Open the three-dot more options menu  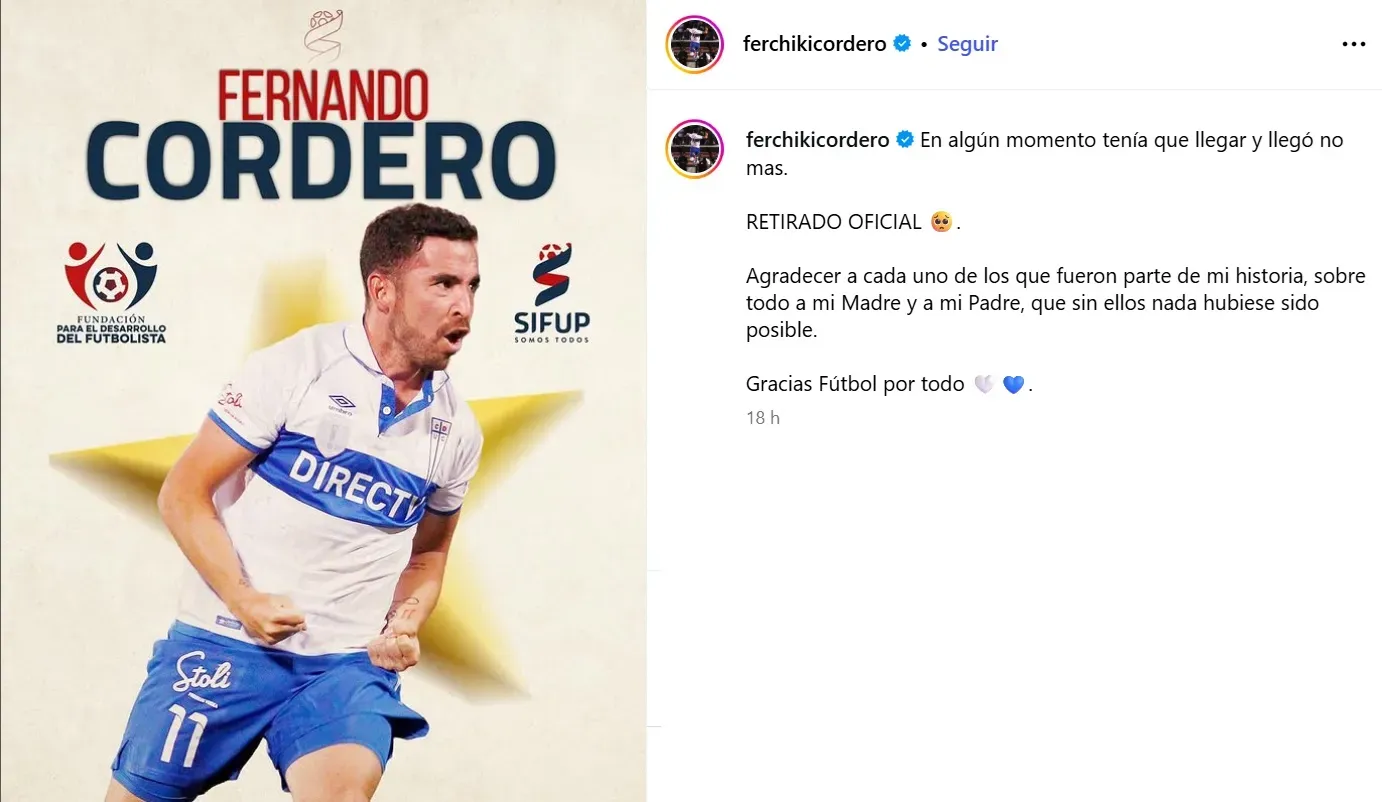tap(1353, 44)
